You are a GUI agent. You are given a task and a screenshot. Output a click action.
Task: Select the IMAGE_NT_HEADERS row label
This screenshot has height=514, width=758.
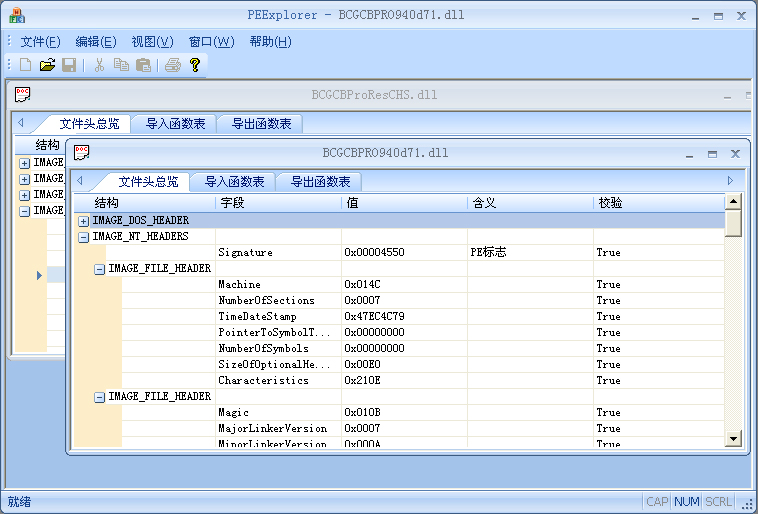(x=140, y=236)
